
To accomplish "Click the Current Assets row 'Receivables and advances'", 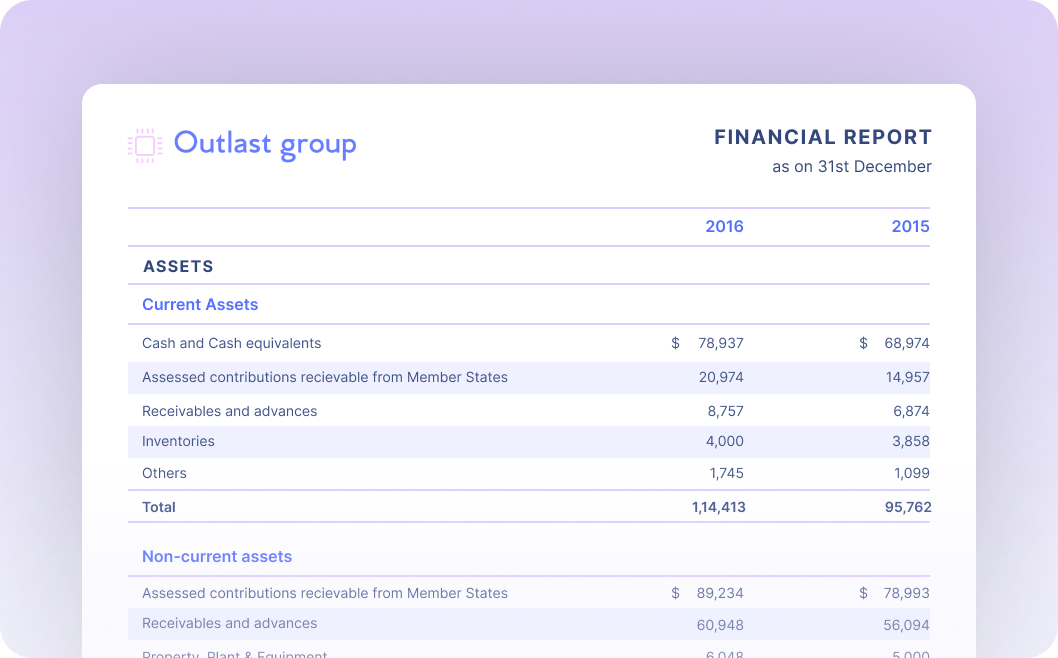I will click(229, 411).
